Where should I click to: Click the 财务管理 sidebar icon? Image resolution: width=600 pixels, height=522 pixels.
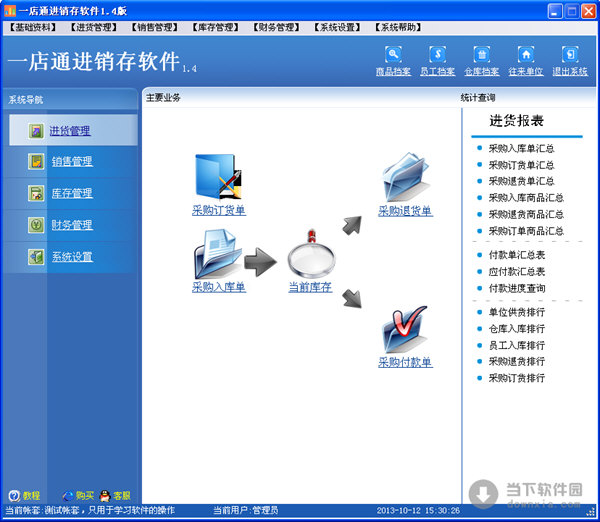[36, 225]
